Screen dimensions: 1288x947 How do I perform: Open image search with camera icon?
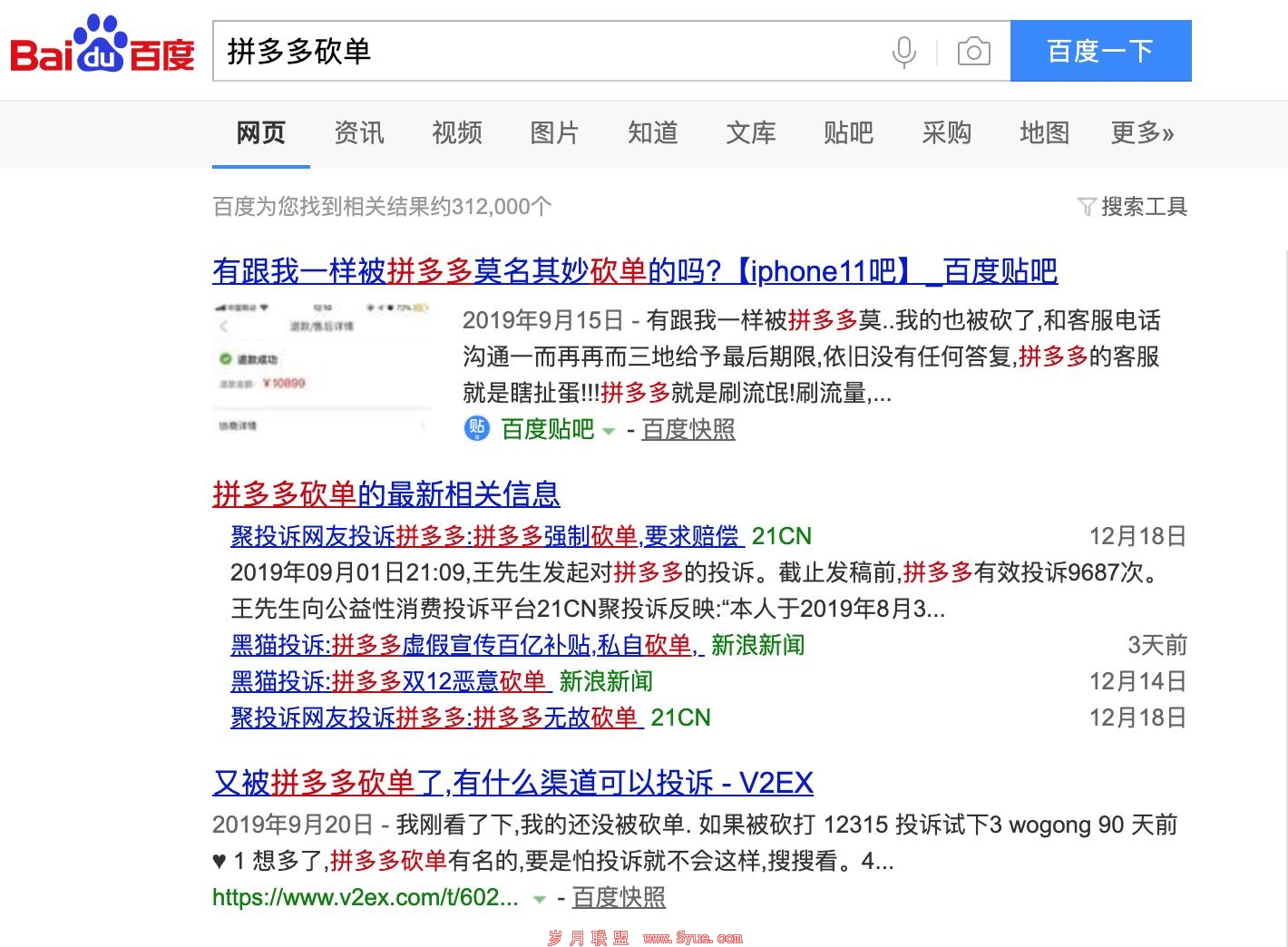click(973, 52)
